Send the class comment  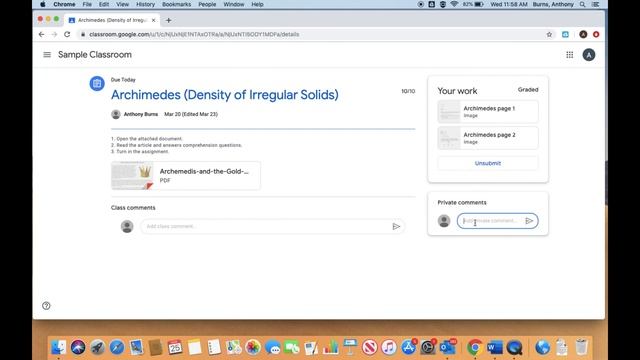pos(396,227)
